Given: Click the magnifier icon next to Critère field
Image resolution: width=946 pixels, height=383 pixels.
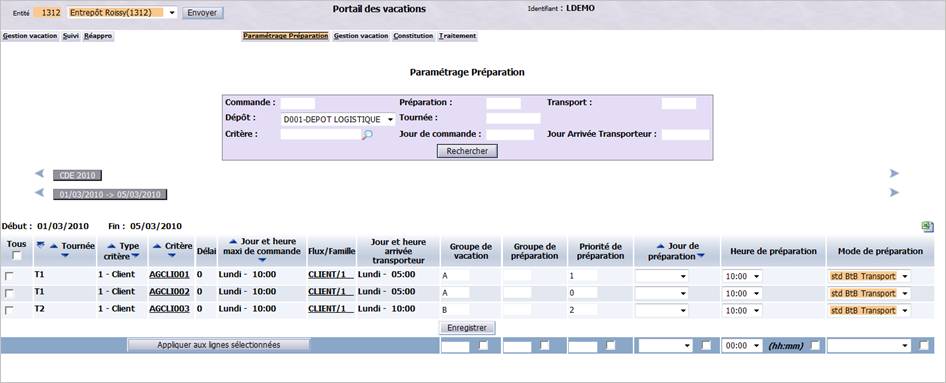Looking at the screenshot, I should pyautogui.click(x=367, y=136).
